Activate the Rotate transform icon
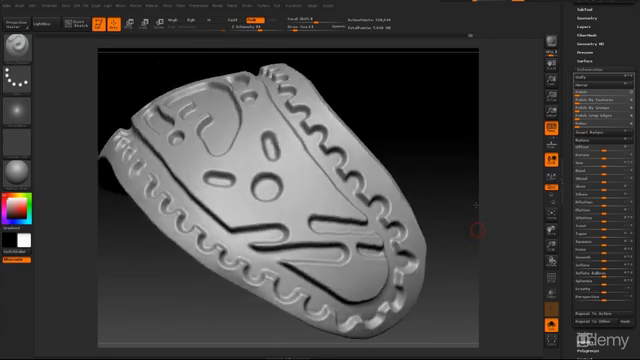Image resolution: width=640 pixels, height=360 pixels. 159,24
